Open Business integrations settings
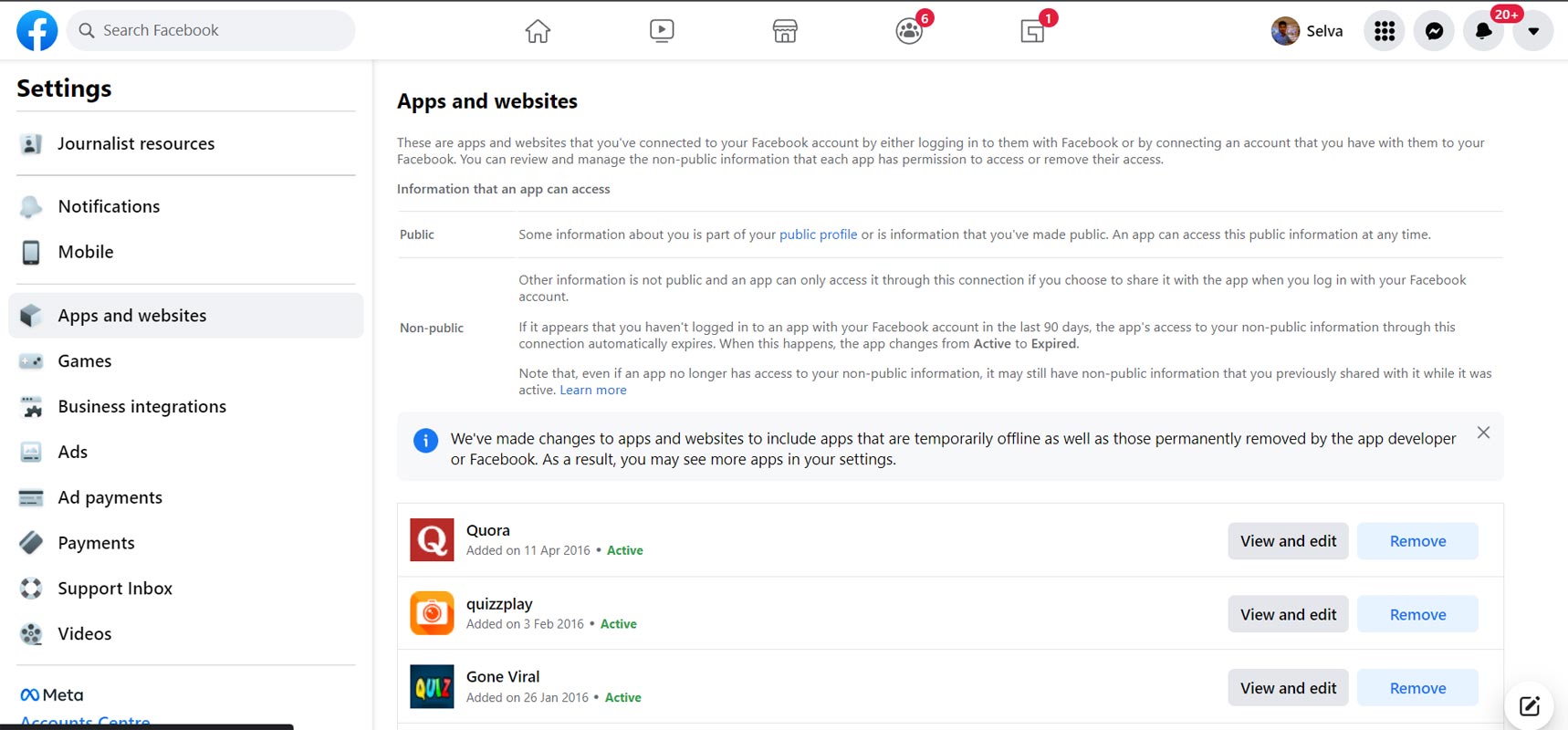The height and width of the screenshot is (730, 1568). click(x=186, y=407)
